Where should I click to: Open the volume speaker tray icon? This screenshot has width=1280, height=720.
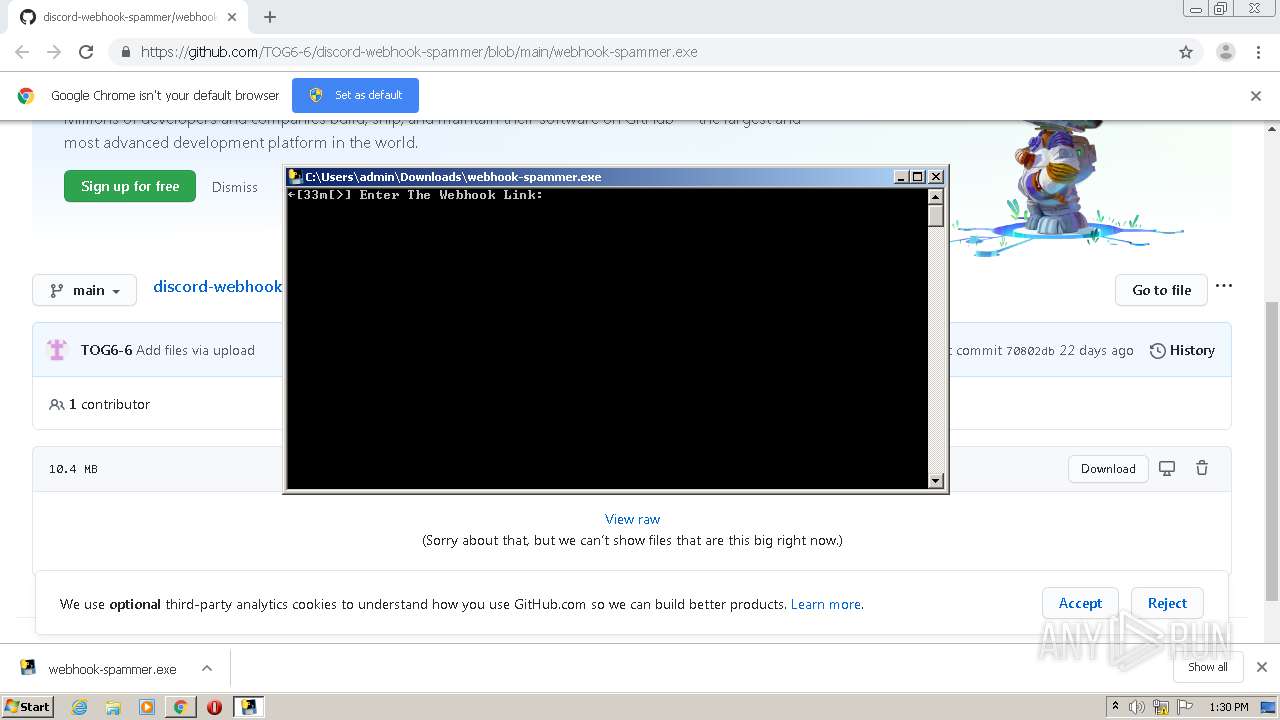click(x=1137, y=707)
